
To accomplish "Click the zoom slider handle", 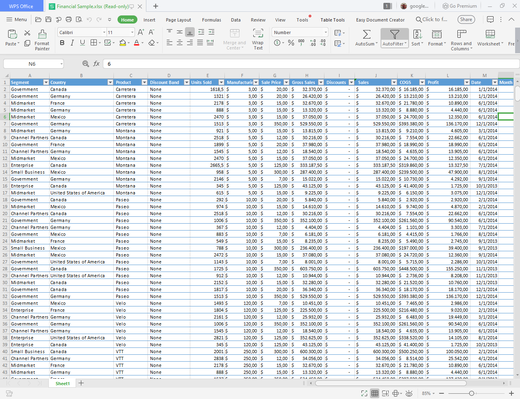I will click(471, 394).
